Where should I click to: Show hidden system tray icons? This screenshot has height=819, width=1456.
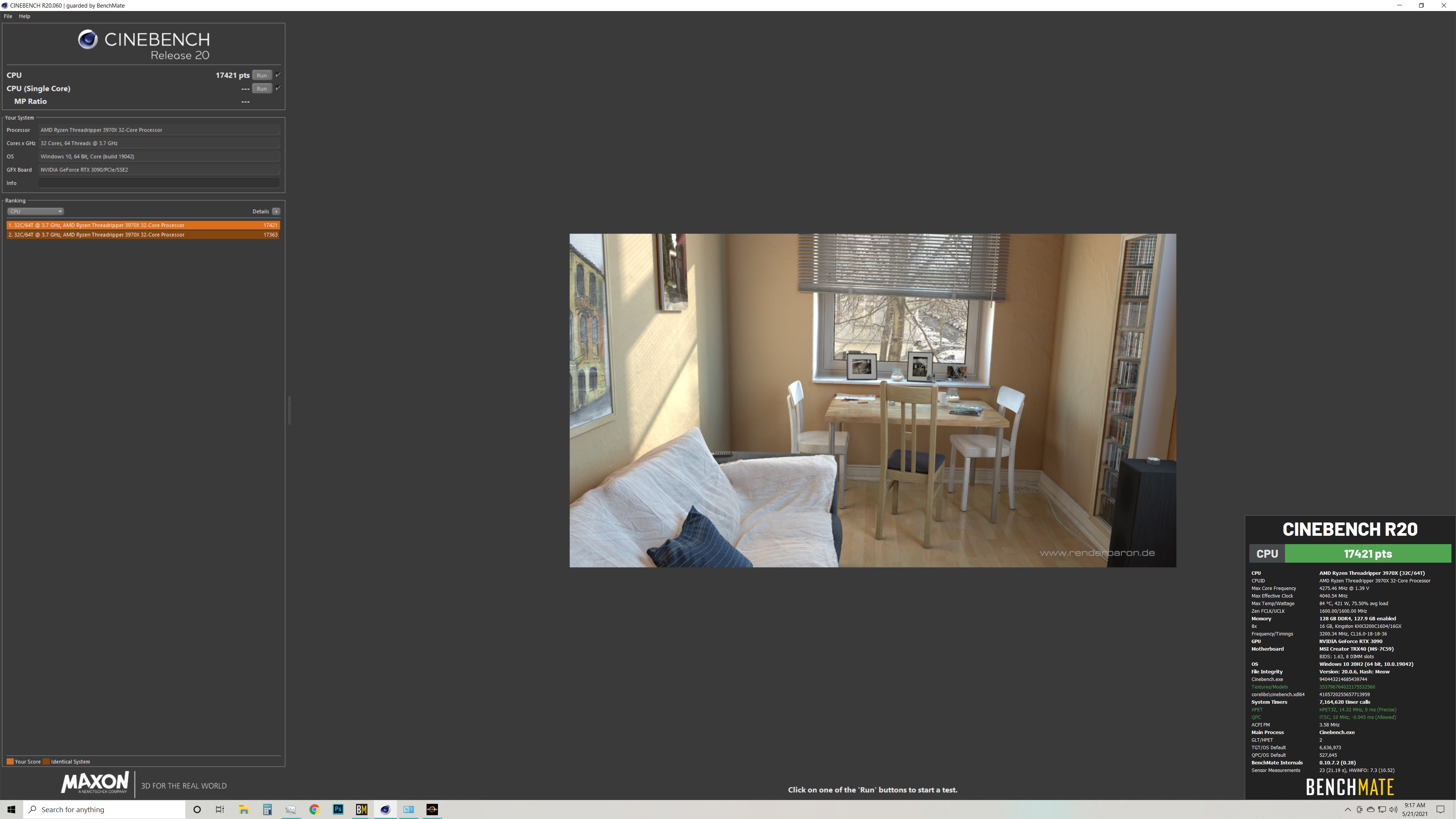1348,810
